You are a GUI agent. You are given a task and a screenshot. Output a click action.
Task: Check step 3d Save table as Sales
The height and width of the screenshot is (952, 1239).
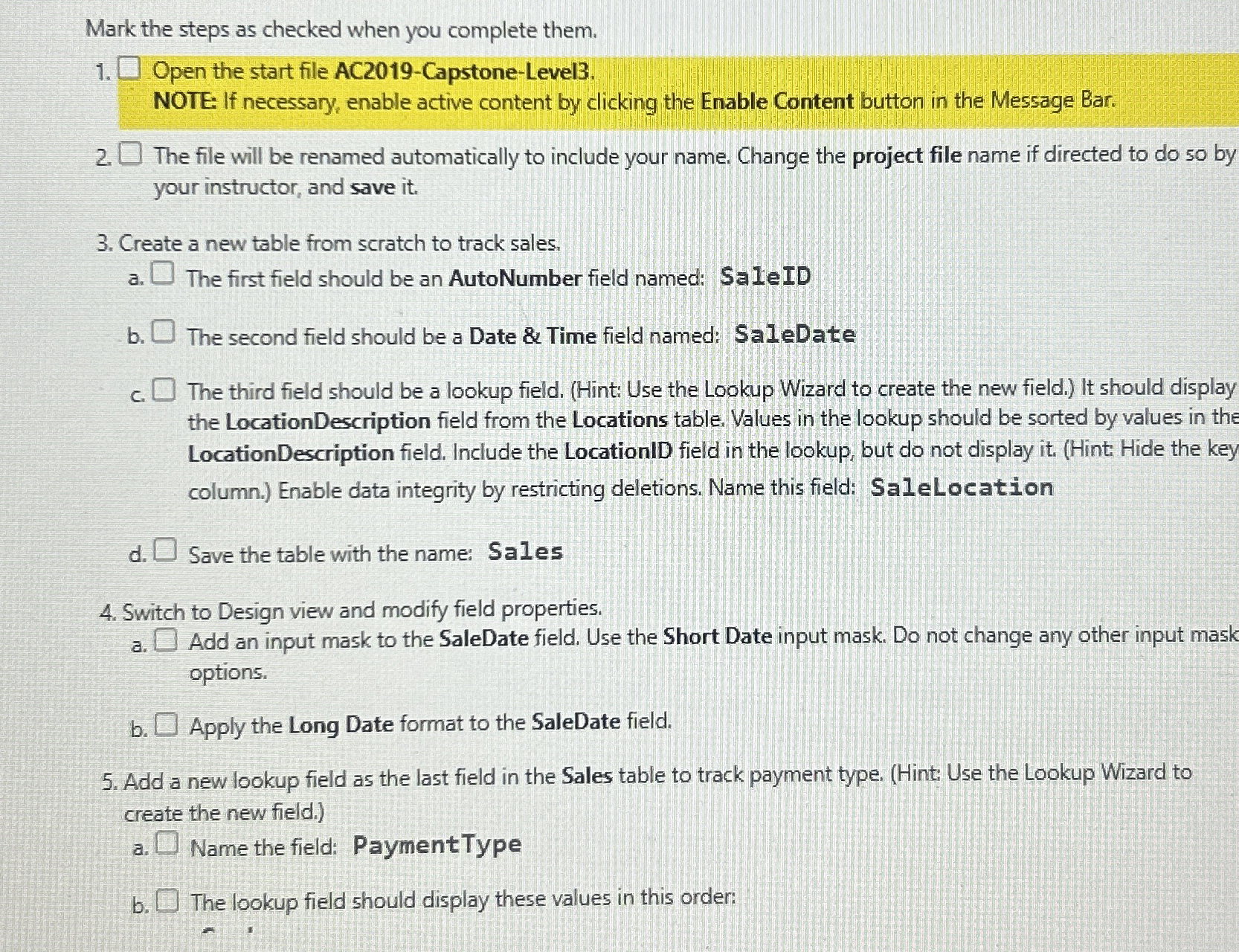(x=167, y=547)
